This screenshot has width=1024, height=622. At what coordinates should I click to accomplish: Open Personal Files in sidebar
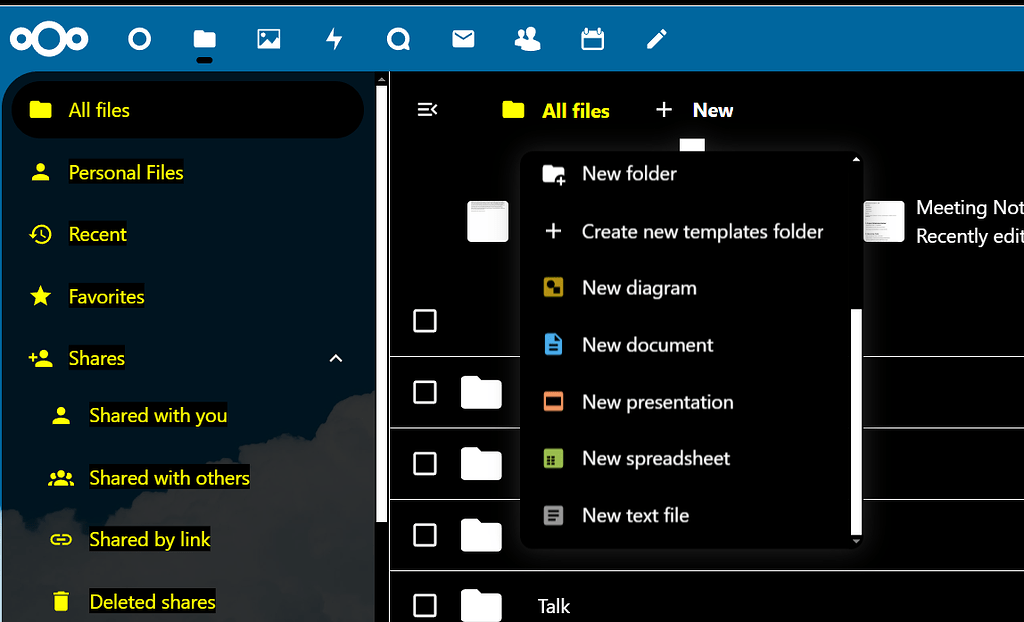126,172
